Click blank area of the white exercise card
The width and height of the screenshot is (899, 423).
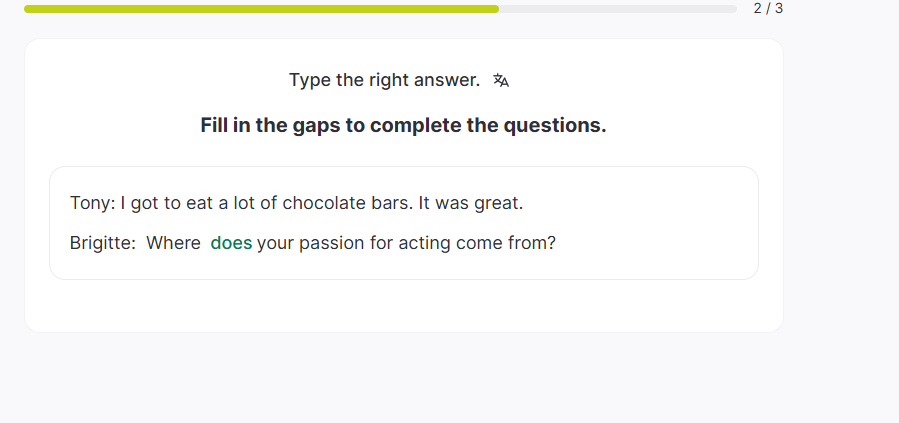point(400,306)
